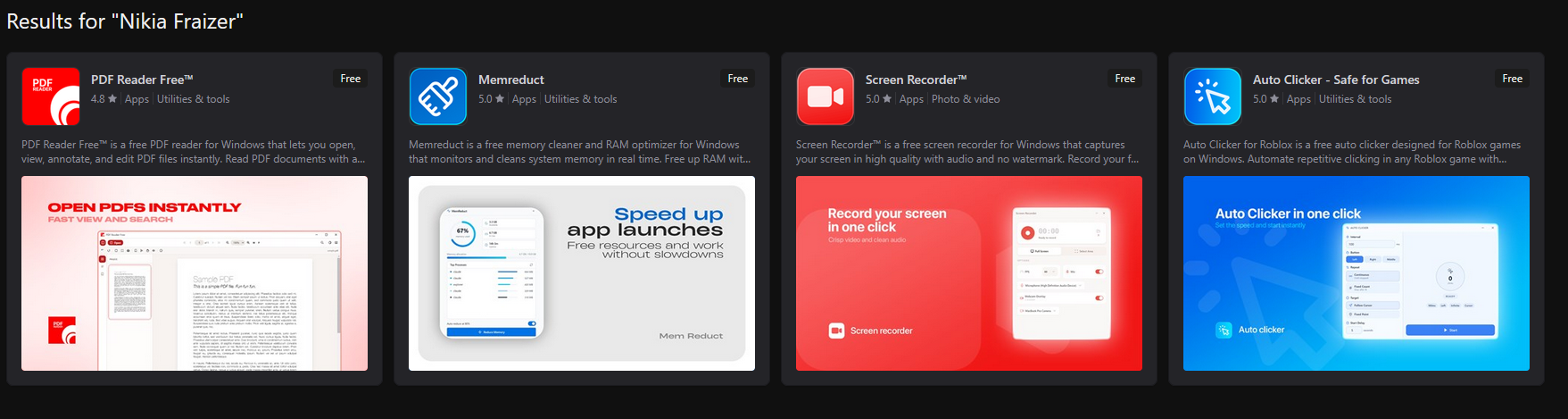Click the PDF Reader Free™ title
Screen dimensions: 1568x419
click(142, 80)
